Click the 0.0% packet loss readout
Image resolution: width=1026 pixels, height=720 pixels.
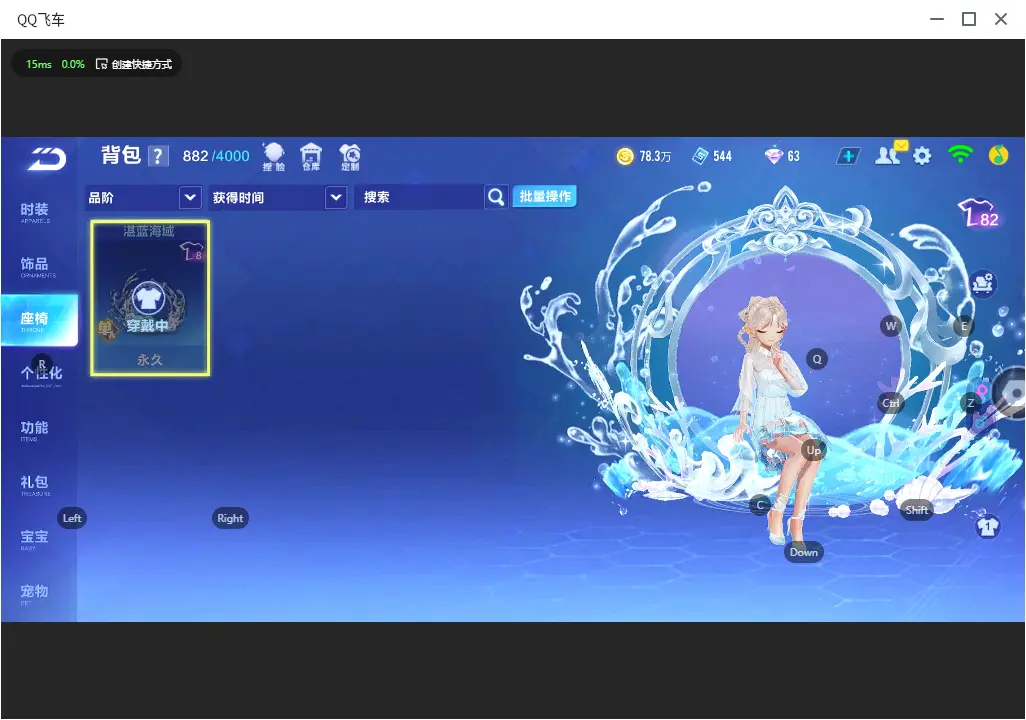point(73,64)
